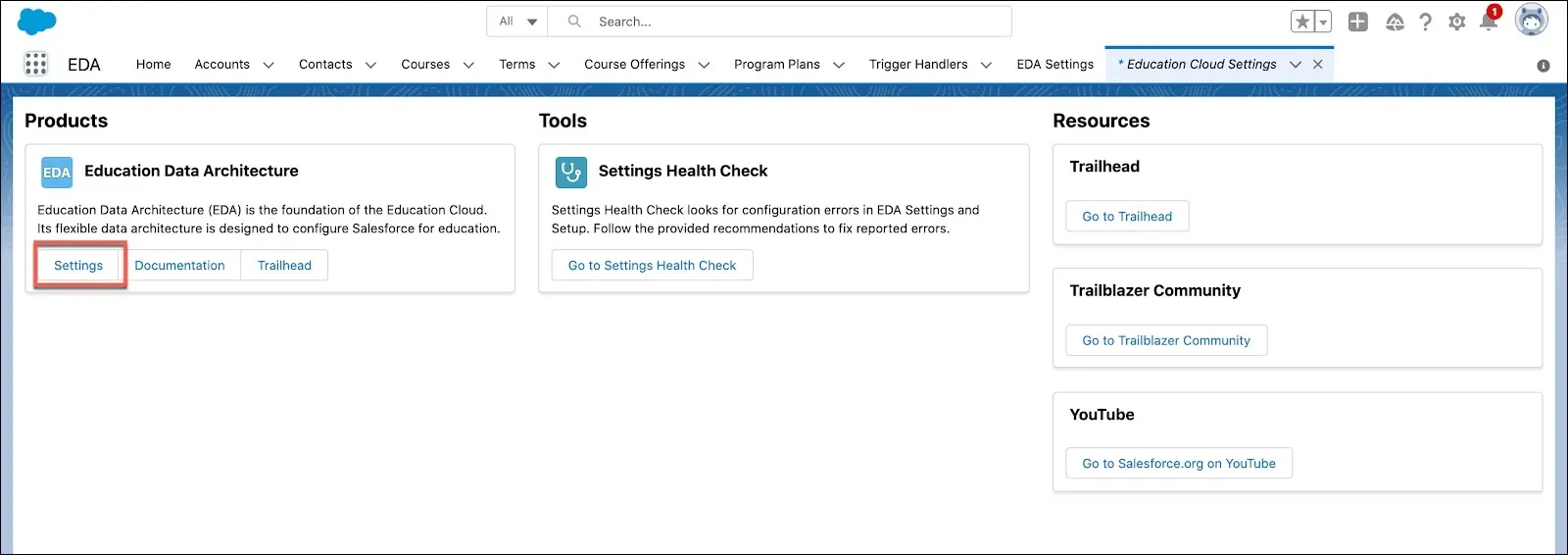
Task: Open the Favorites star icon
Action: pos(1302,22)
